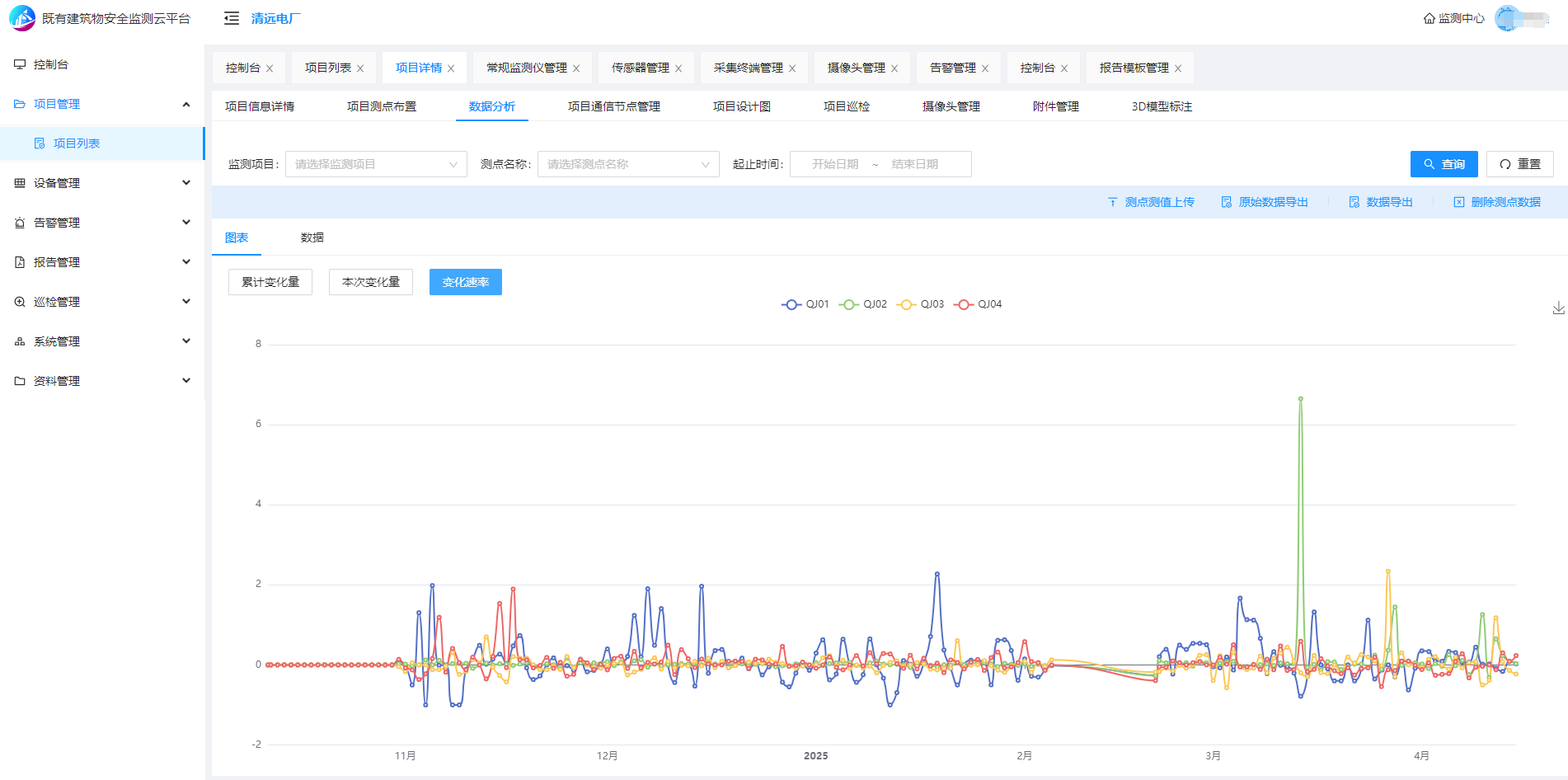Click the 删除测点数据 delete icon
The width and height of the screenshot is (1568, 780).
[1458, 202]
